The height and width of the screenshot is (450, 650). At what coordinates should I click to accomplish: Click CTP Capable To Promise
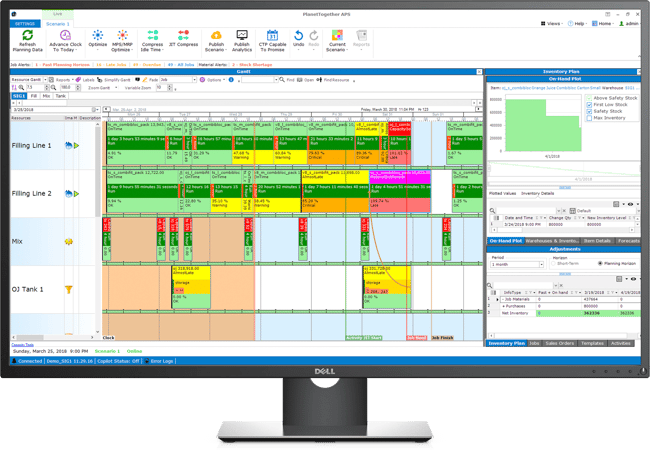pos(272,41)
